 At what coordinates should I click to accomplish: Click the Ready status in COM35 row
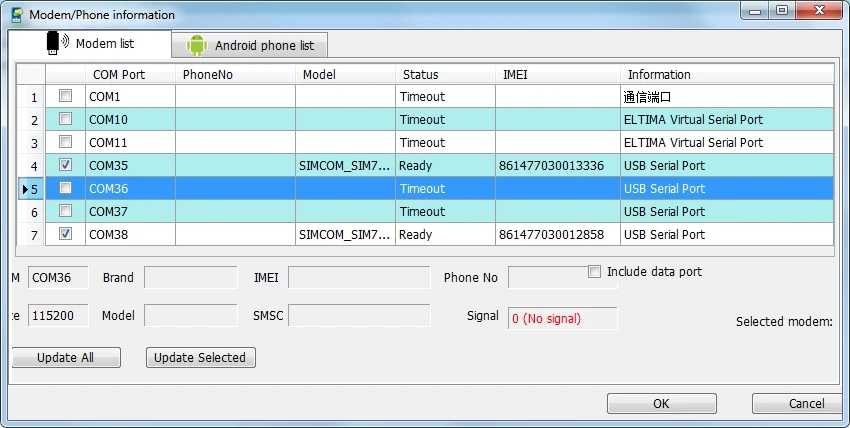coord(445,165)
